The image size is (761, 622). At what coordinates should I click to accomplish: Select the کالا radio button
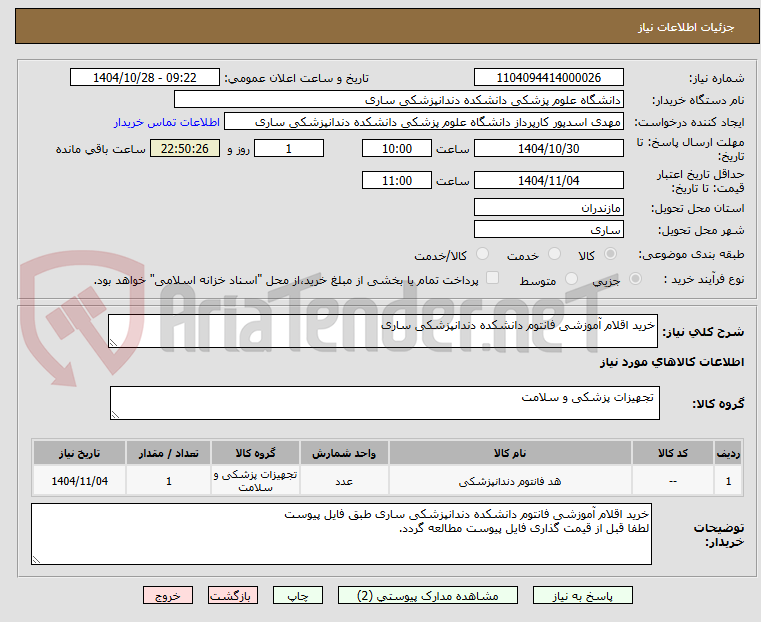click(x=611, y=254)
